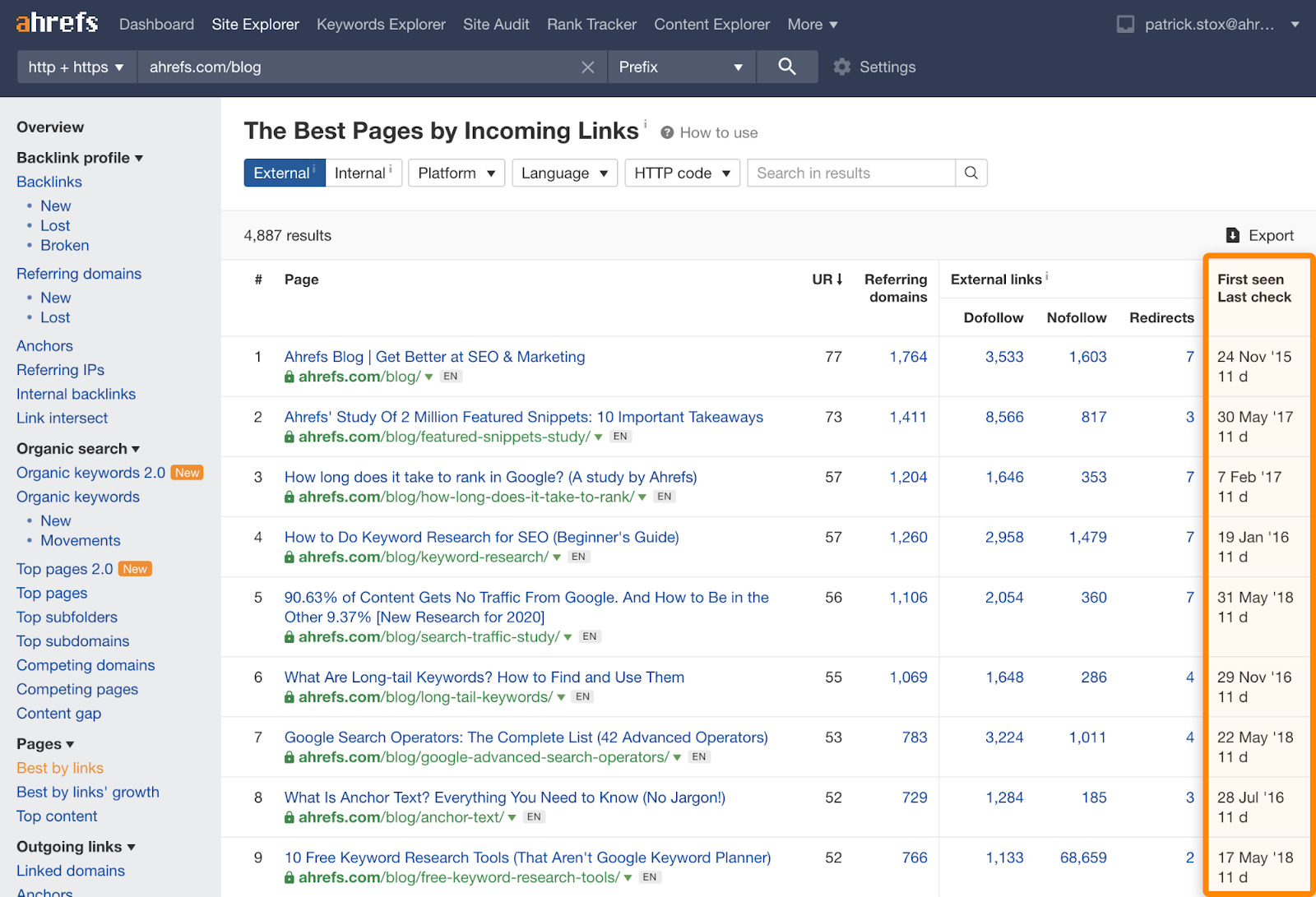Toggle the UR column sort arrow
This screenshot has width=1316, height=897.
tap(840, 279)
